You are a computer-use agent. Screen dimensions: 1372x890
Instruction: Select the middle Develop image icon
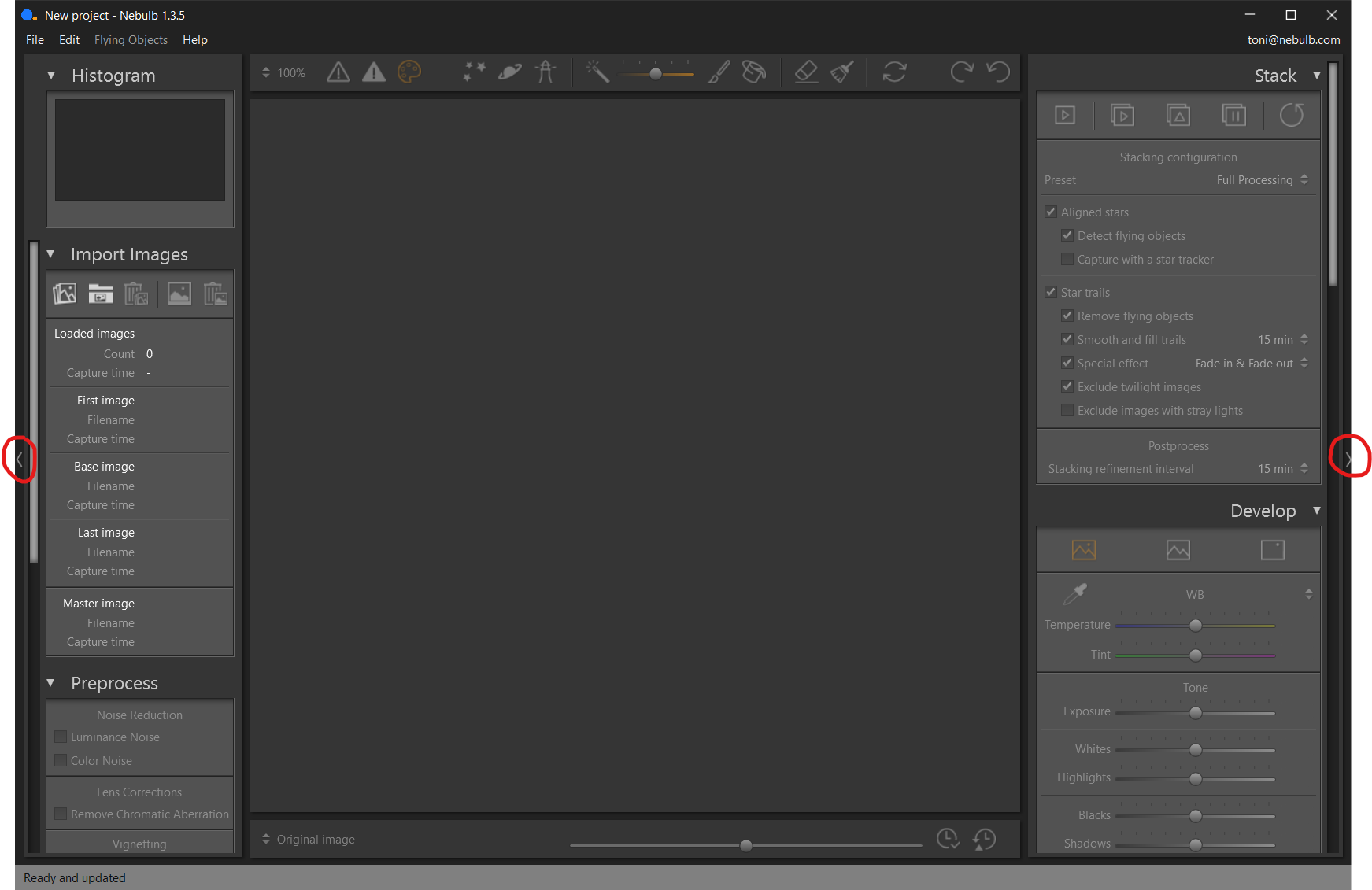1178,550
